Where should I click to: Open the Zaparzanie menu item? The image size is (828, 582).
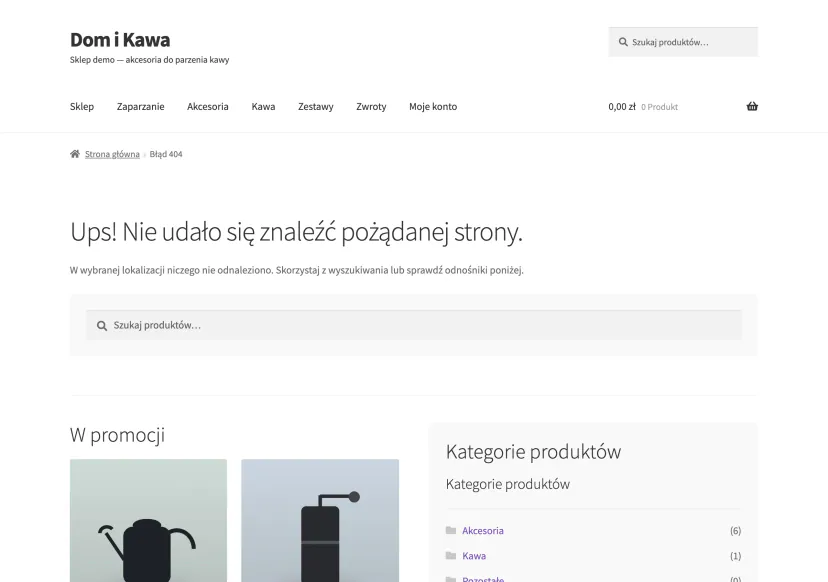[x=140, y=106]
